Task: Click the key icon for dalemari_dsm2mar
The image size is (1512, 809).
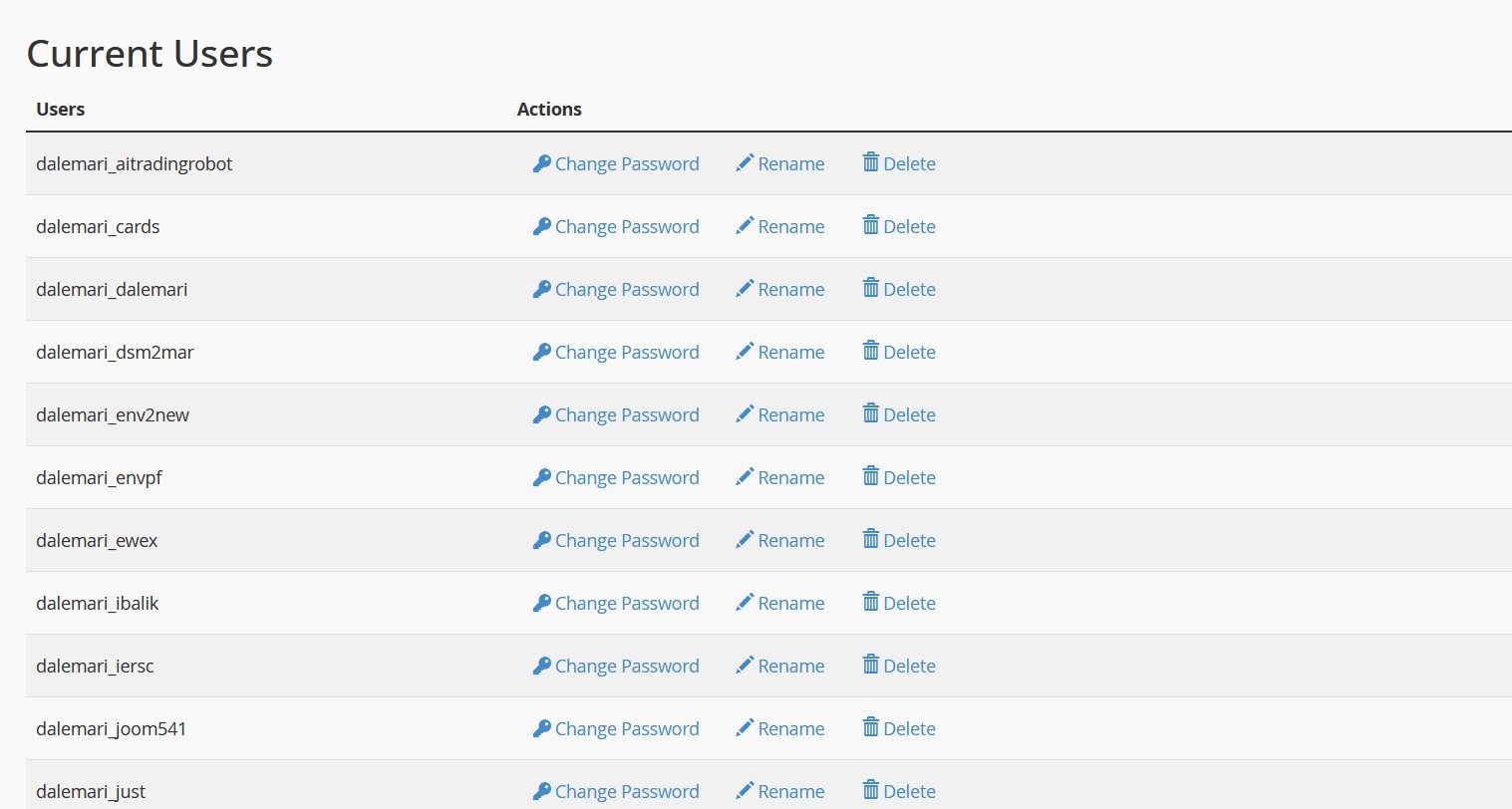Action: 541,352
